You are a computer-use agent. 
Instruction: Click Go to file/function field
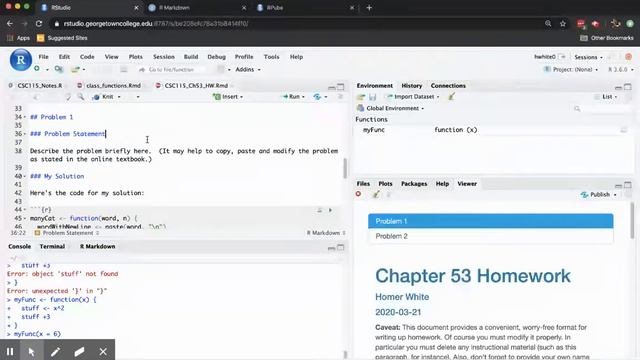click(x=171, y=70)
